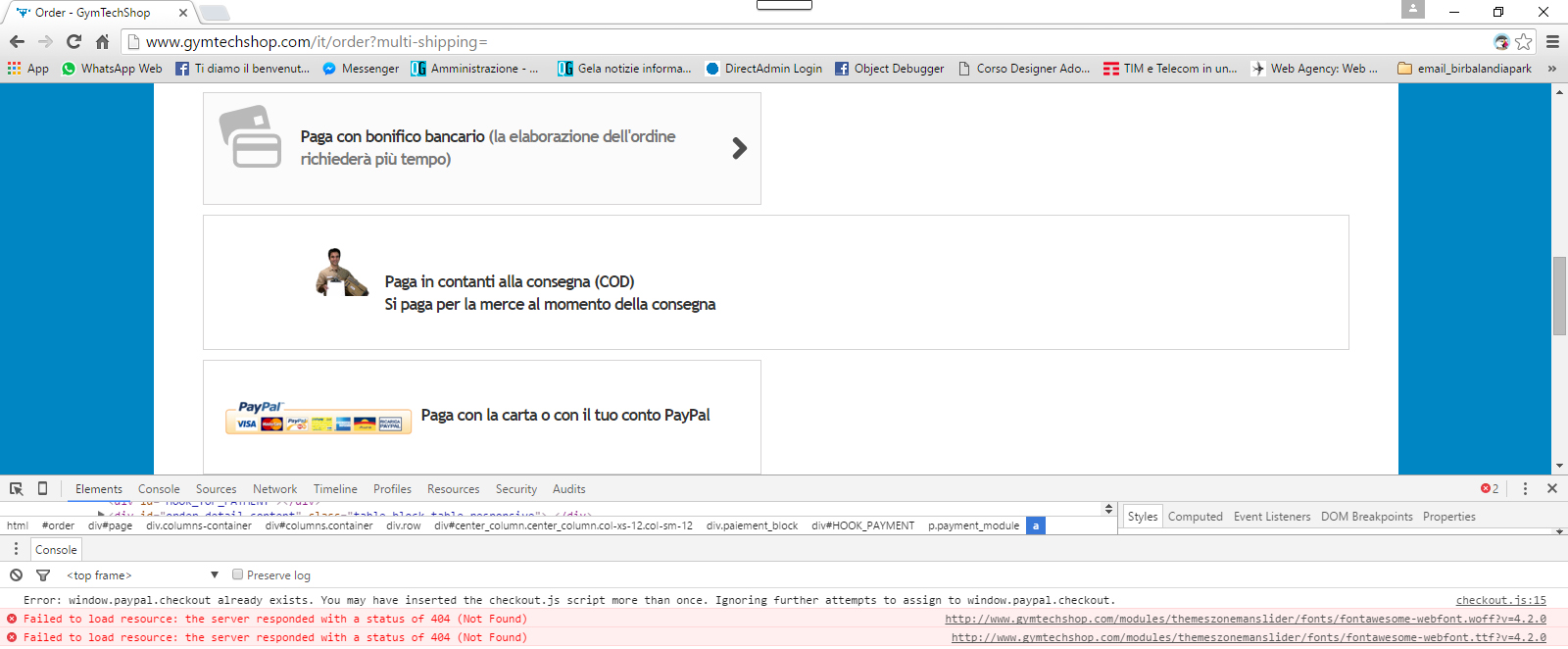Close the Order - GymTechShop tab
Image resolution: width=1568 pixels, height=649 pixels.
pyautogui.click(x=183, y=13)
